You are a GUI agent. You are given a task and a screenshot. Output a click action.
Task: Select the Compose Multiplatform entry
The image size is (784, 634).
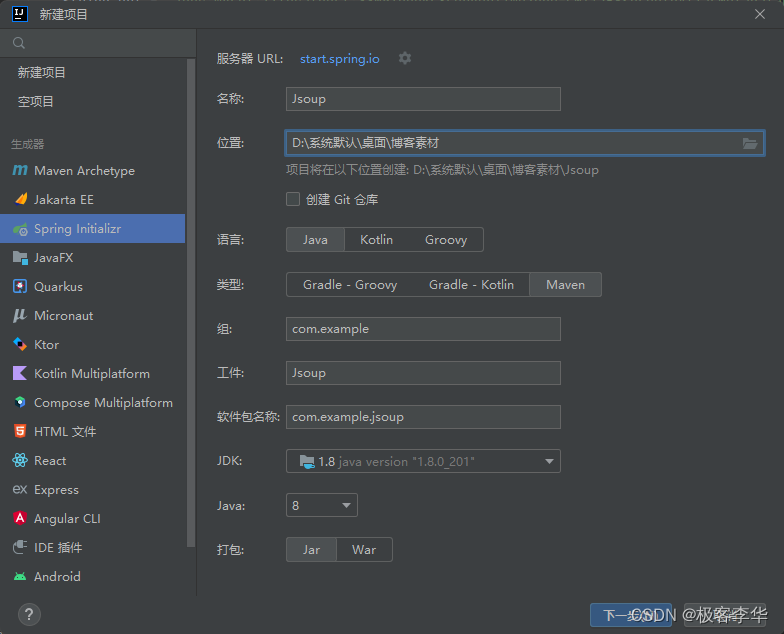[92, 402]
